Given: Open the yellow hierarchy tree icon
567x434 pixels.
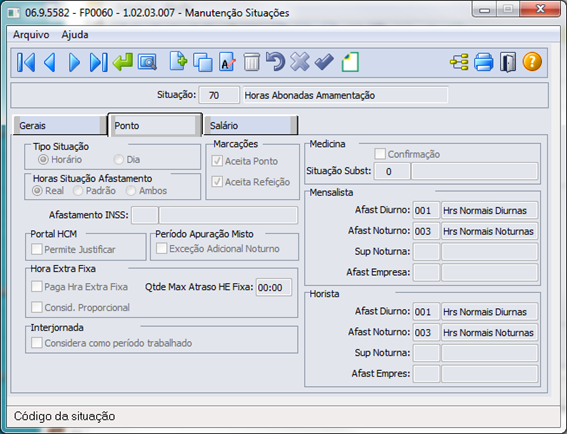Looking at the screenshot, I should [459, 62].
